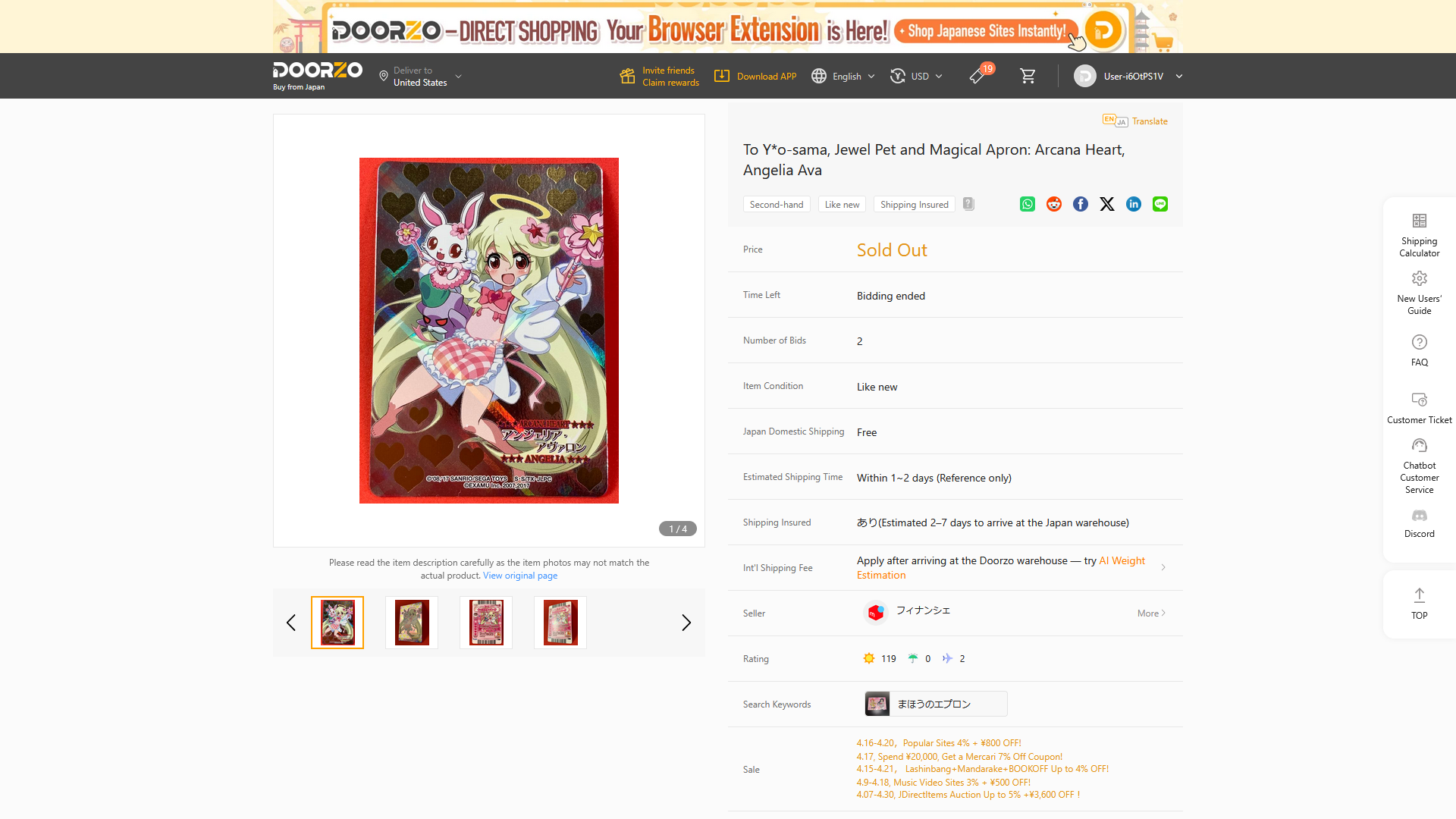Open FAQ from the side panel
Image resolution: width=1456 pixels, height=819 pixels.
click(1420, 350)
